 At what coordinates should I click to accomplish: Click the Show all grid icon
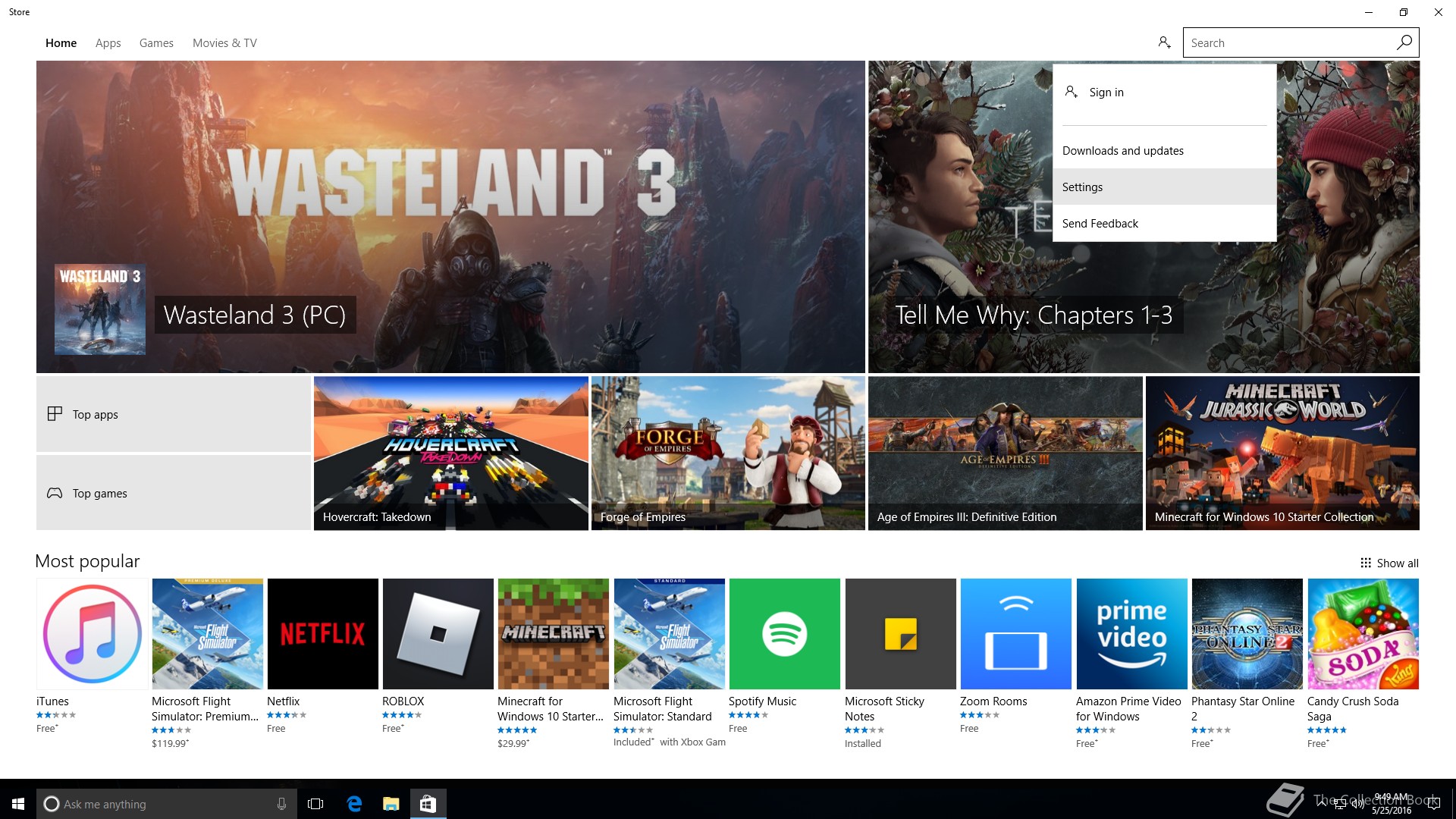coord(1366,563)
